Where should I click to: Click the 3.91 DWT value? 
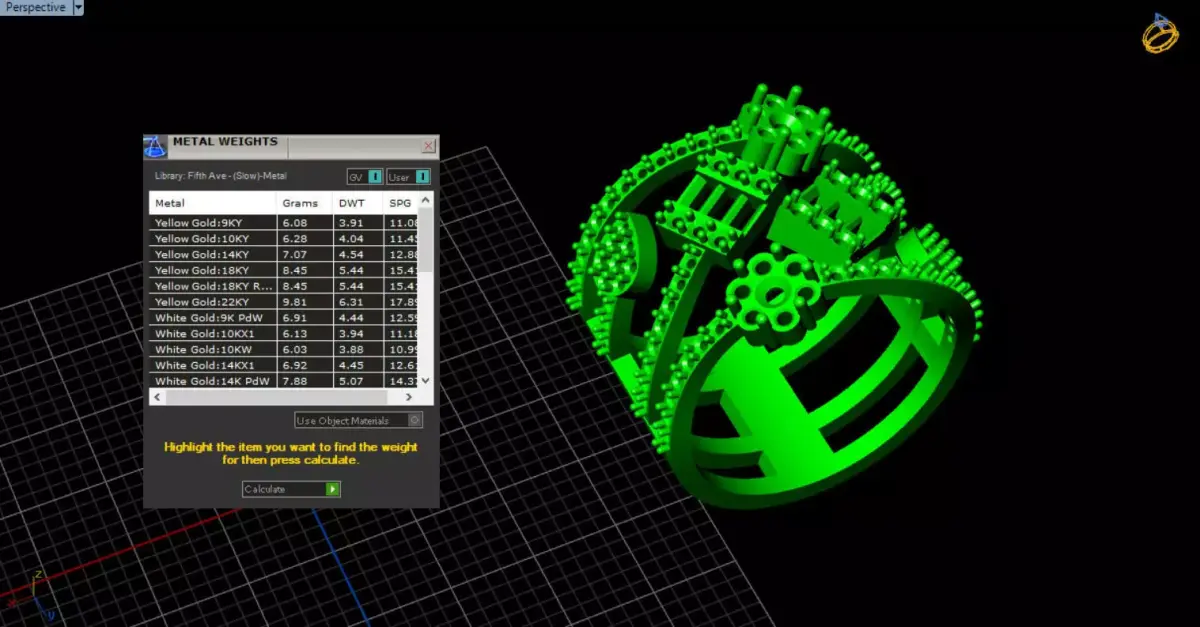click(x=350, y=222)
